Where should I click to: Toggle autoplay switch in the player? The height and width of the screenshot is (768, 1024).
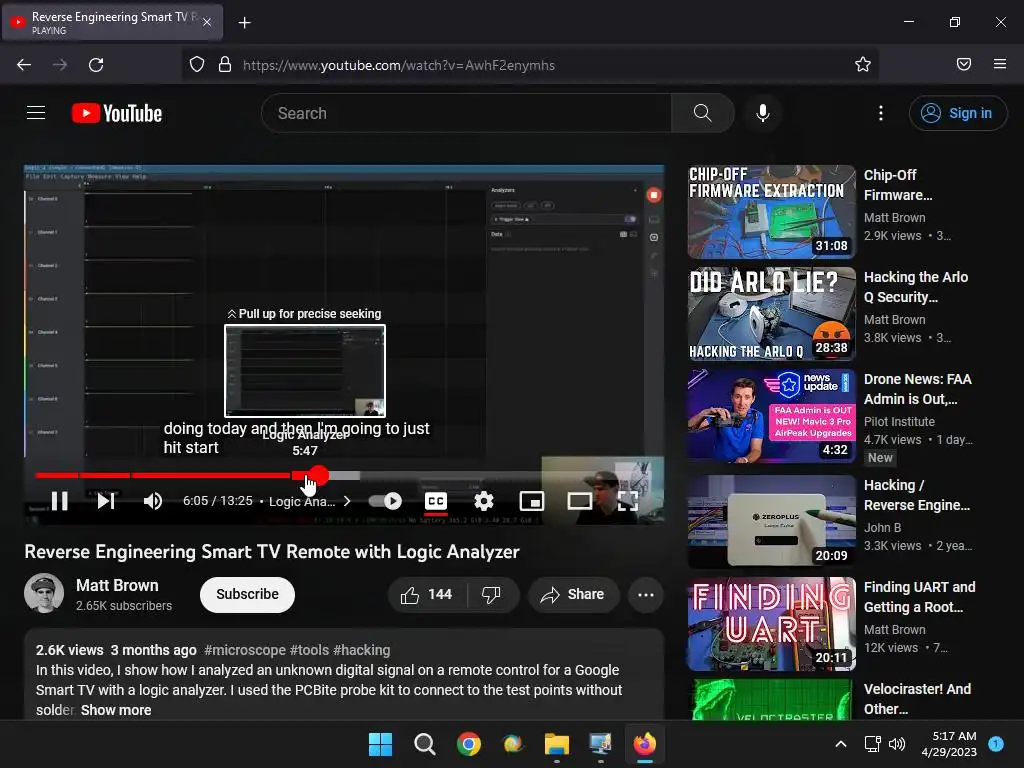pyautogui.click(x=385, y=501)
